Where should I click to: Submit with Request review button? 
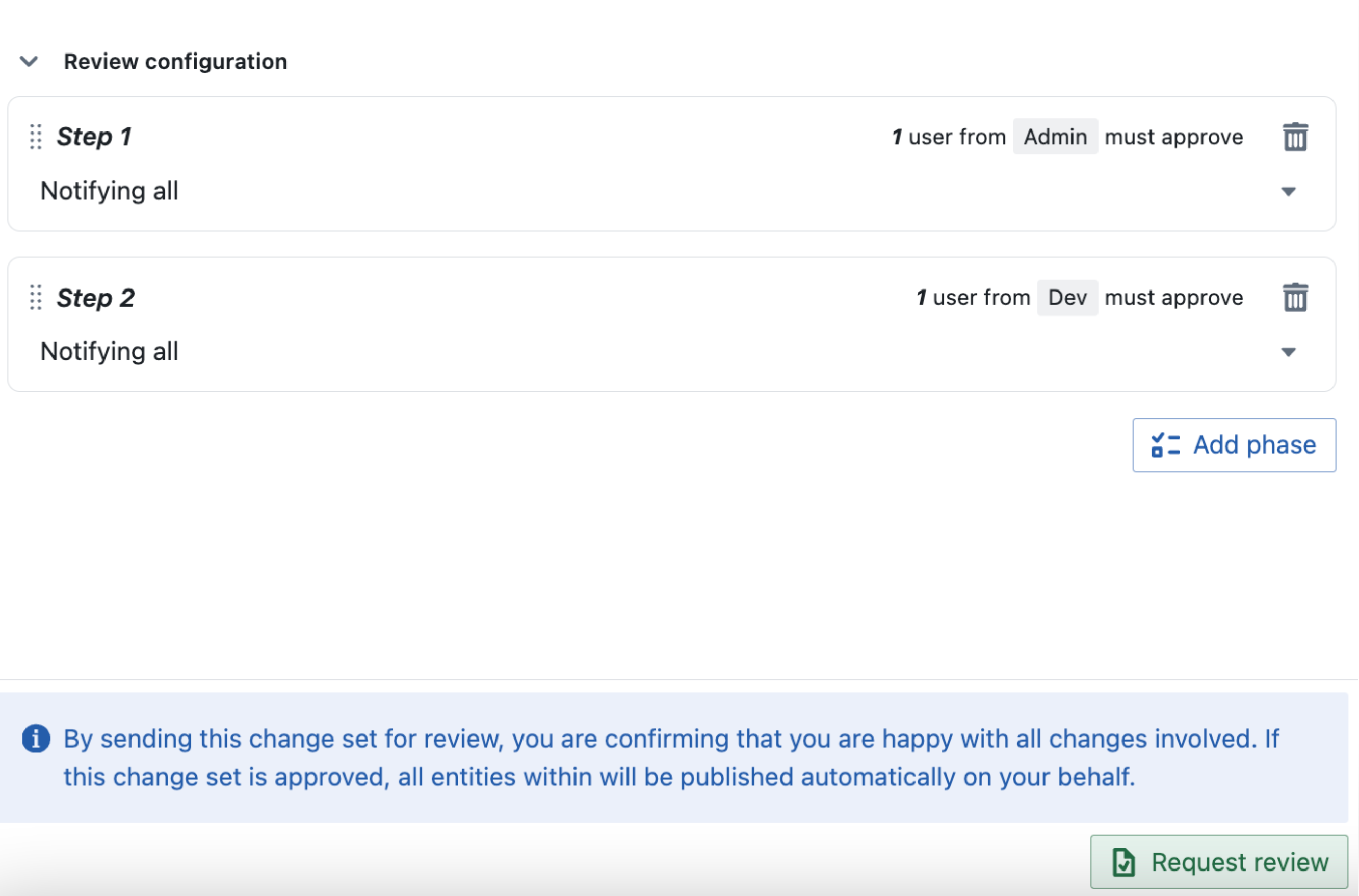1219,862
